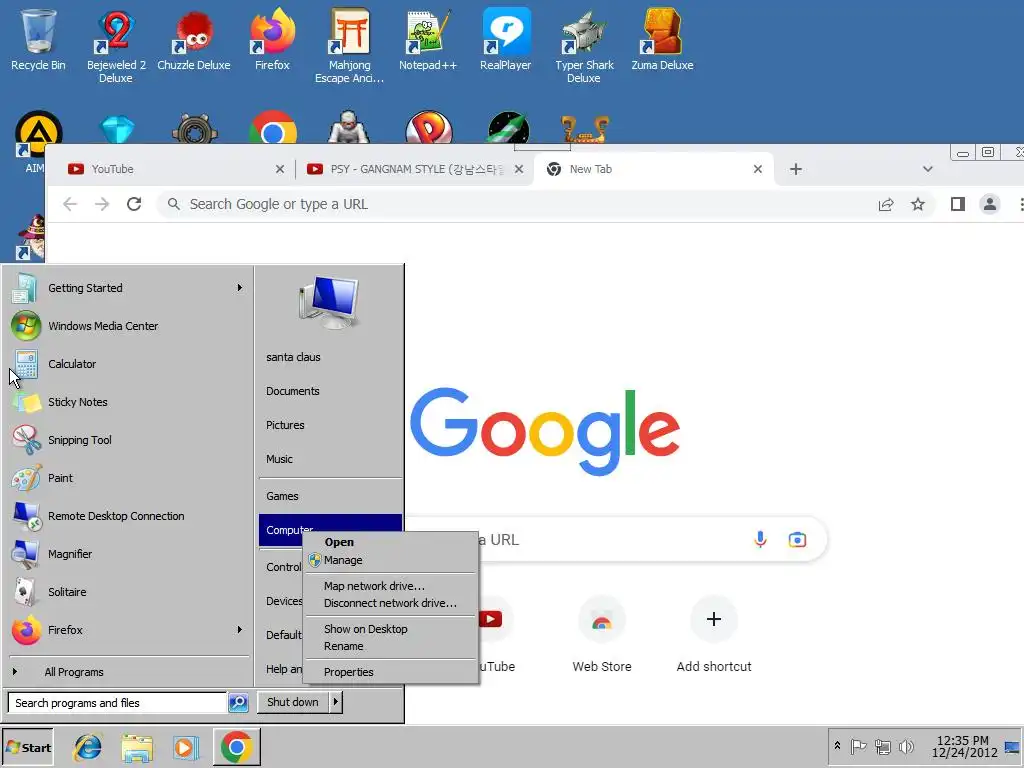Image resolution: width=1024 pixels, height=768 pixels.
Task: Click the search magnifier button in Start menu
Action: tap(238, 703)
